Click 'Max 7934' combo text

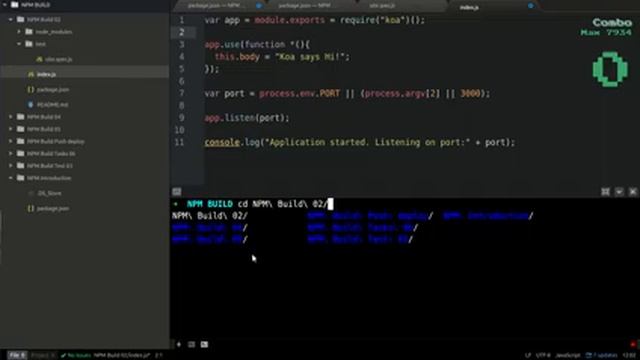(606, 32)
